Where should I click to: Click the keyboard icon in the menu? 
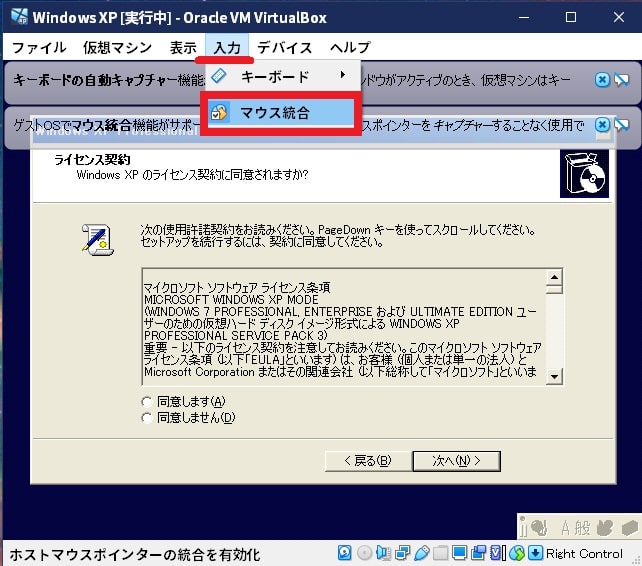click(219, 76)
